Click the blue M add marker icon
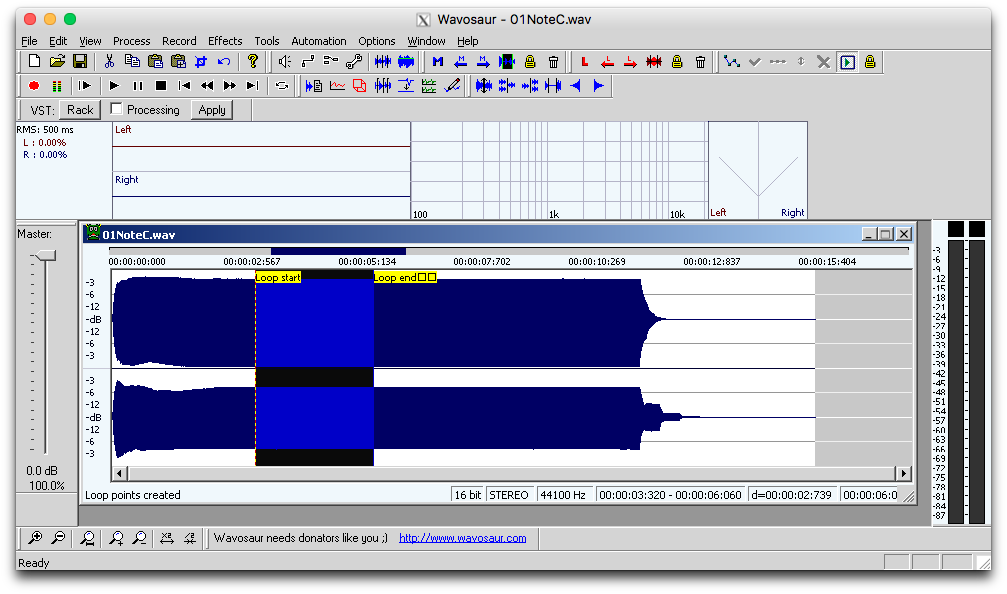 click(438, 62)
